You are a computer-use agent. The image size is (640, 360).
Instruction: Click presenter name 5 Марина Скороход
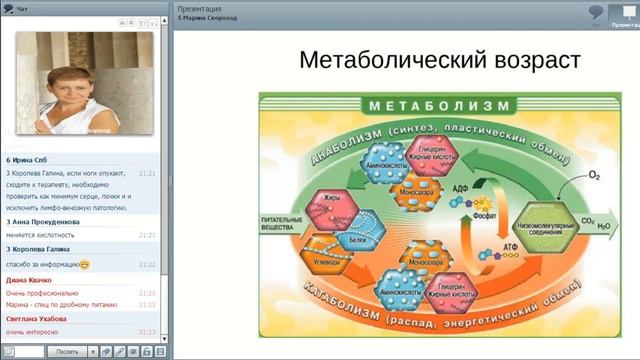pyautogui.click(x=207, y=18)
